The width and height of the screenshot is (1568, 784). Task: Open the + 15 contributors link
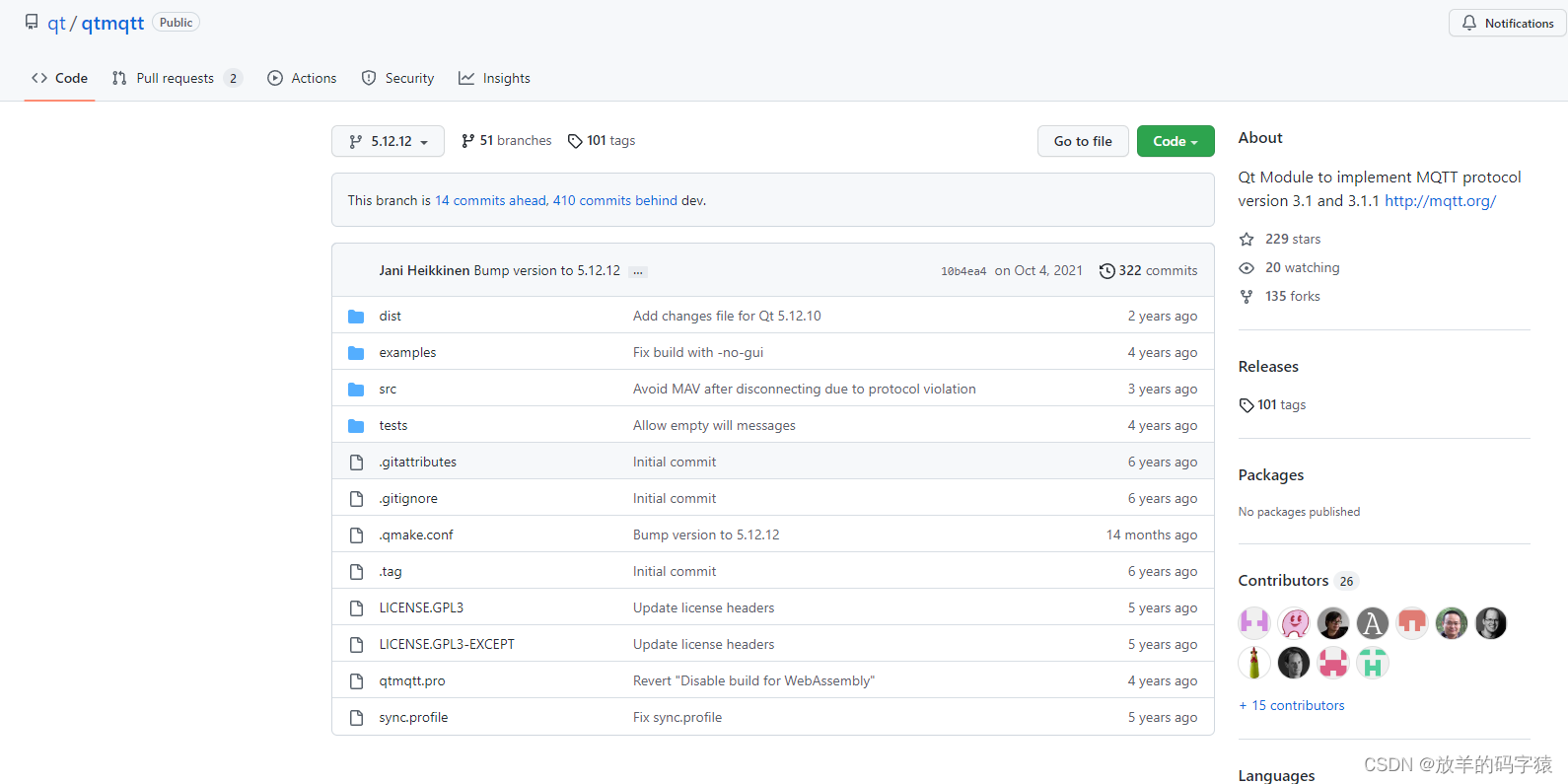(x=1292, y=705)
